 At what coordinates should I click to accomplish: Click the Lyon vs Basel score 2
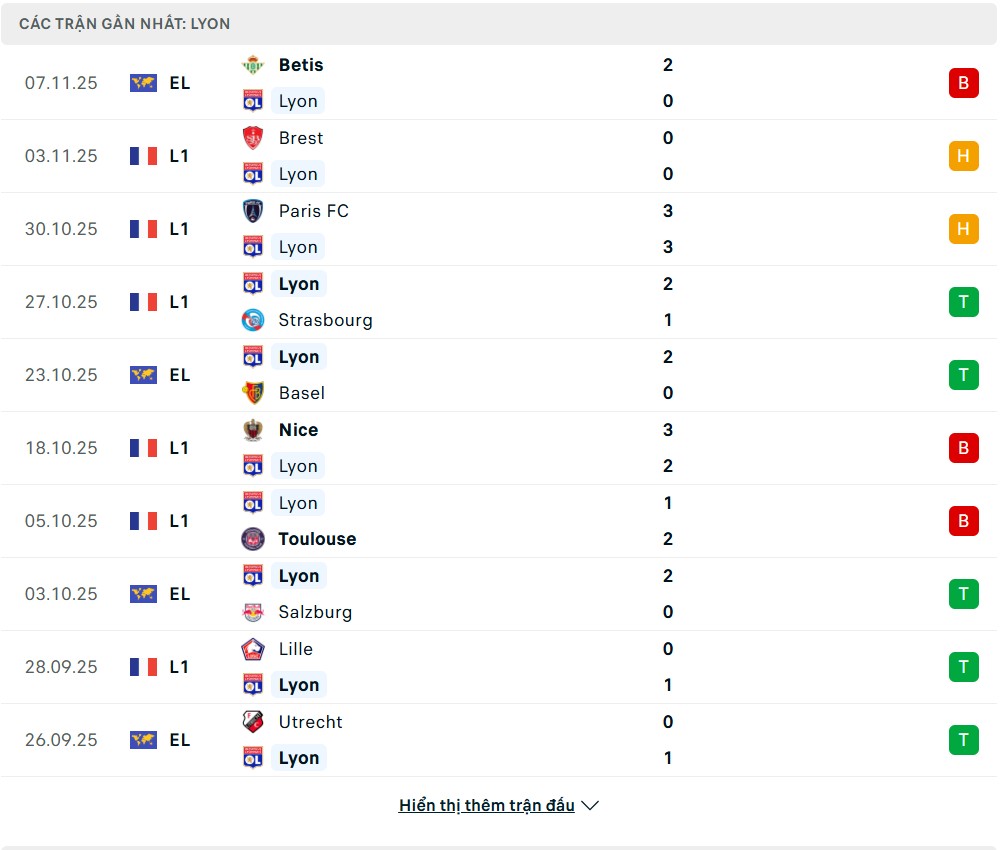[x=668, y=357]
